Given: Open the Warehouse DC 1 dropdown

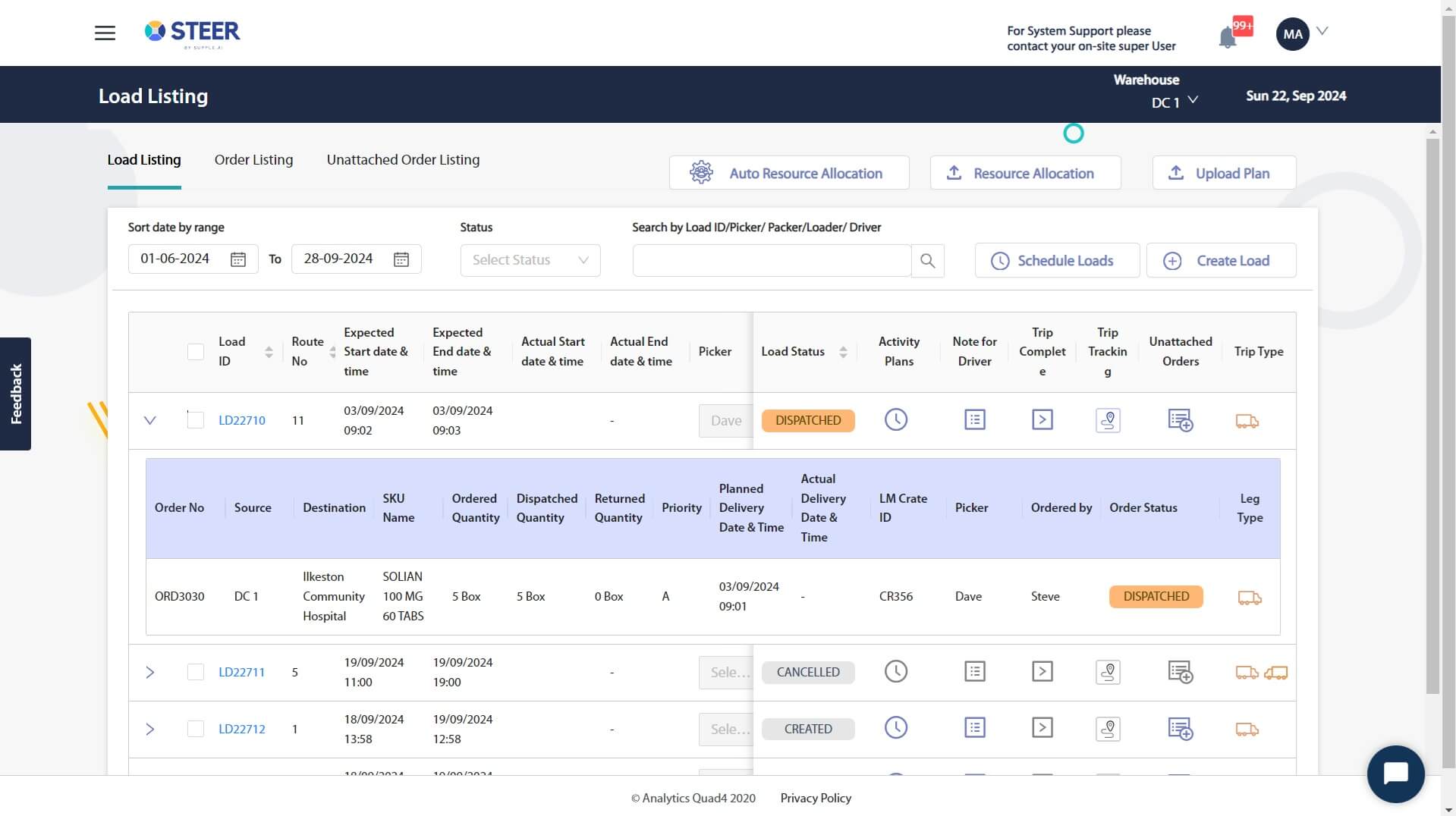Looking at the screenshot, I should point(1174,102).
